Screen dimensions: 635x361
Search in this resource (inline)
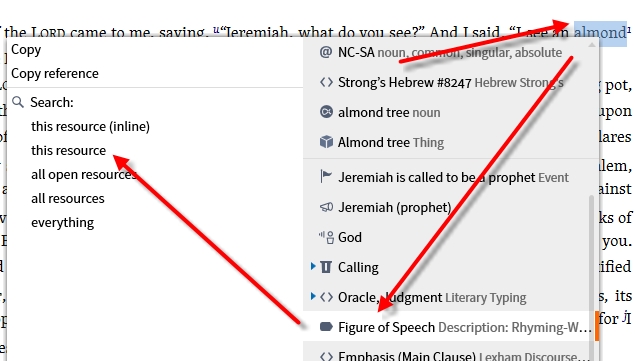click(90, 126)
